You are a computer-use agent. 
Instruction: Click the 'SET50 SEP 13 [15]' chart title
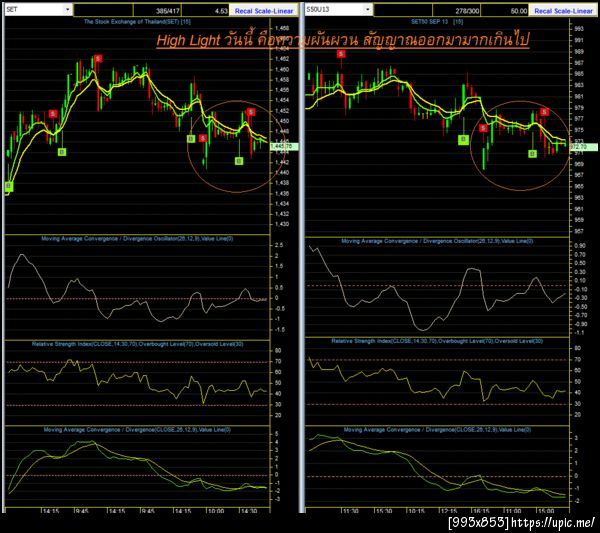[x=437, y=22]
